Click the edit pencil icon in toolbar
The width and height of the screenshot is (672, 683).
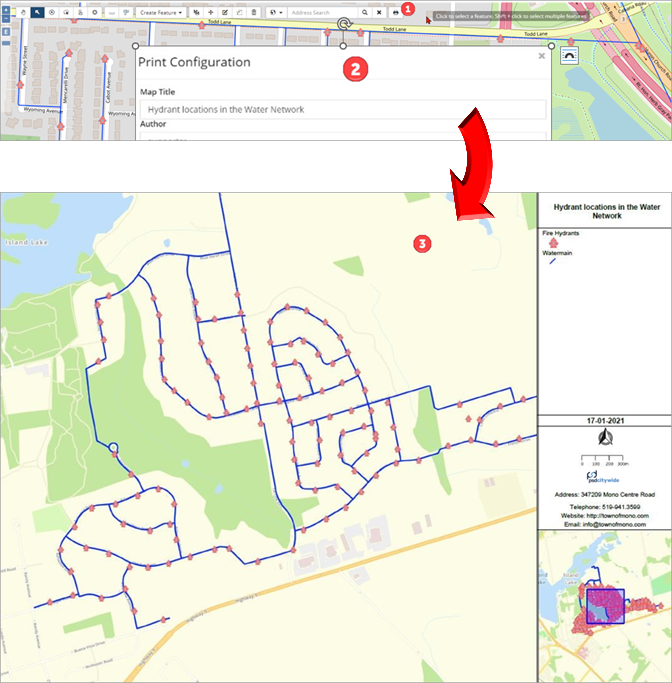pos(225,13)
